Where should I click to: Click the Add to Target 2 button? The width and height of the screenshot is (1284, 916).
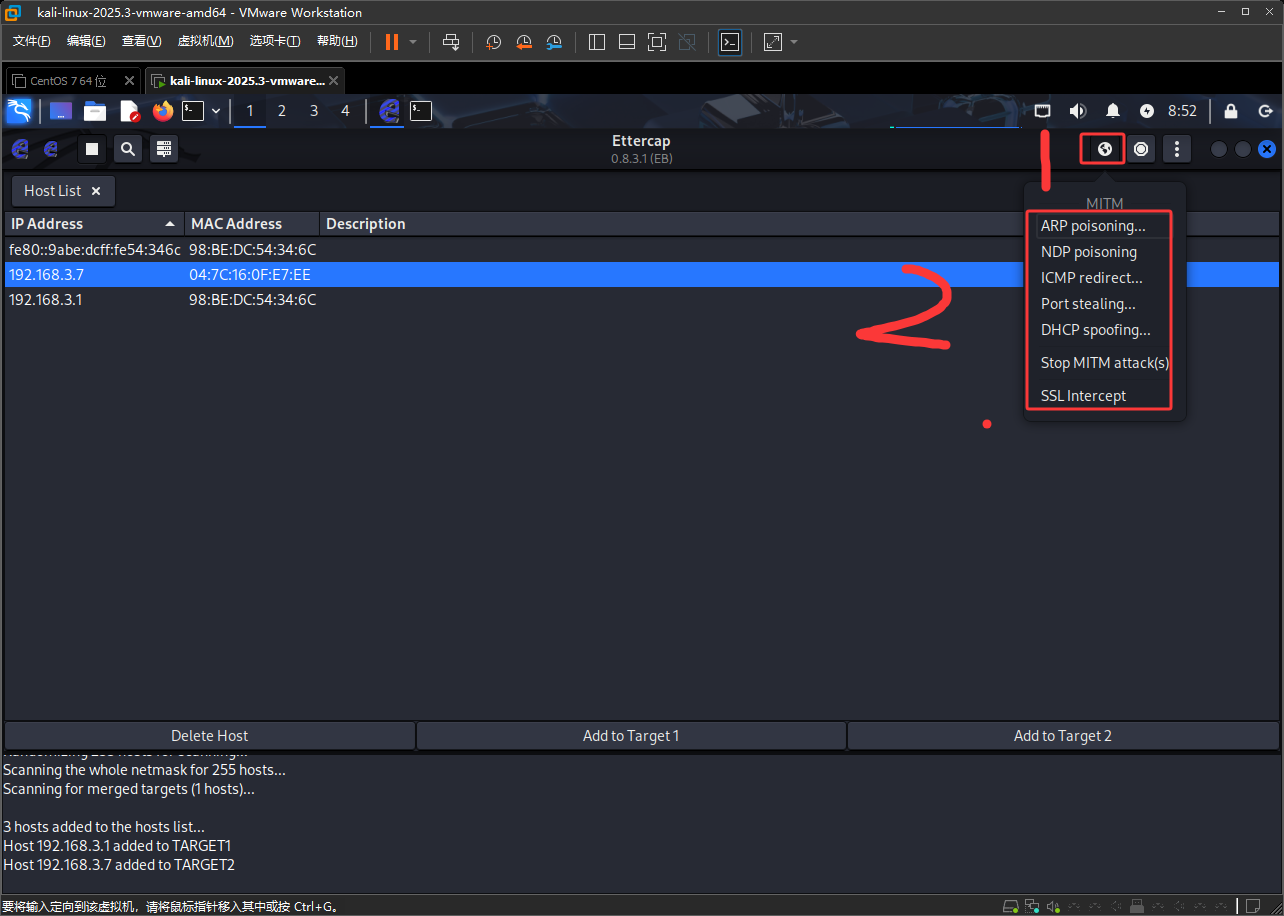click(x=1063, y=736)
